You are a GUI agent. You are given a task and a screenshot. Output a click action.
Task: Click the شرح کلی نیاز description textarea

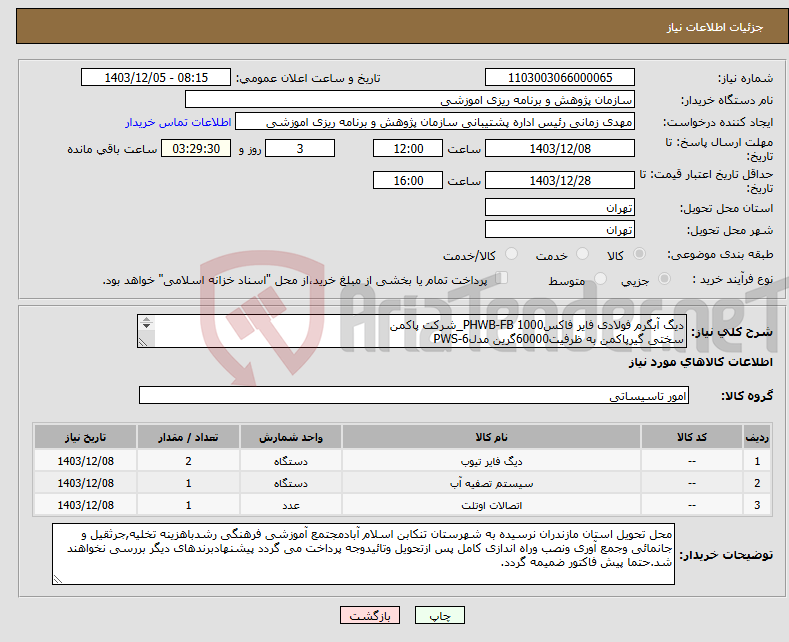[412, 332]
